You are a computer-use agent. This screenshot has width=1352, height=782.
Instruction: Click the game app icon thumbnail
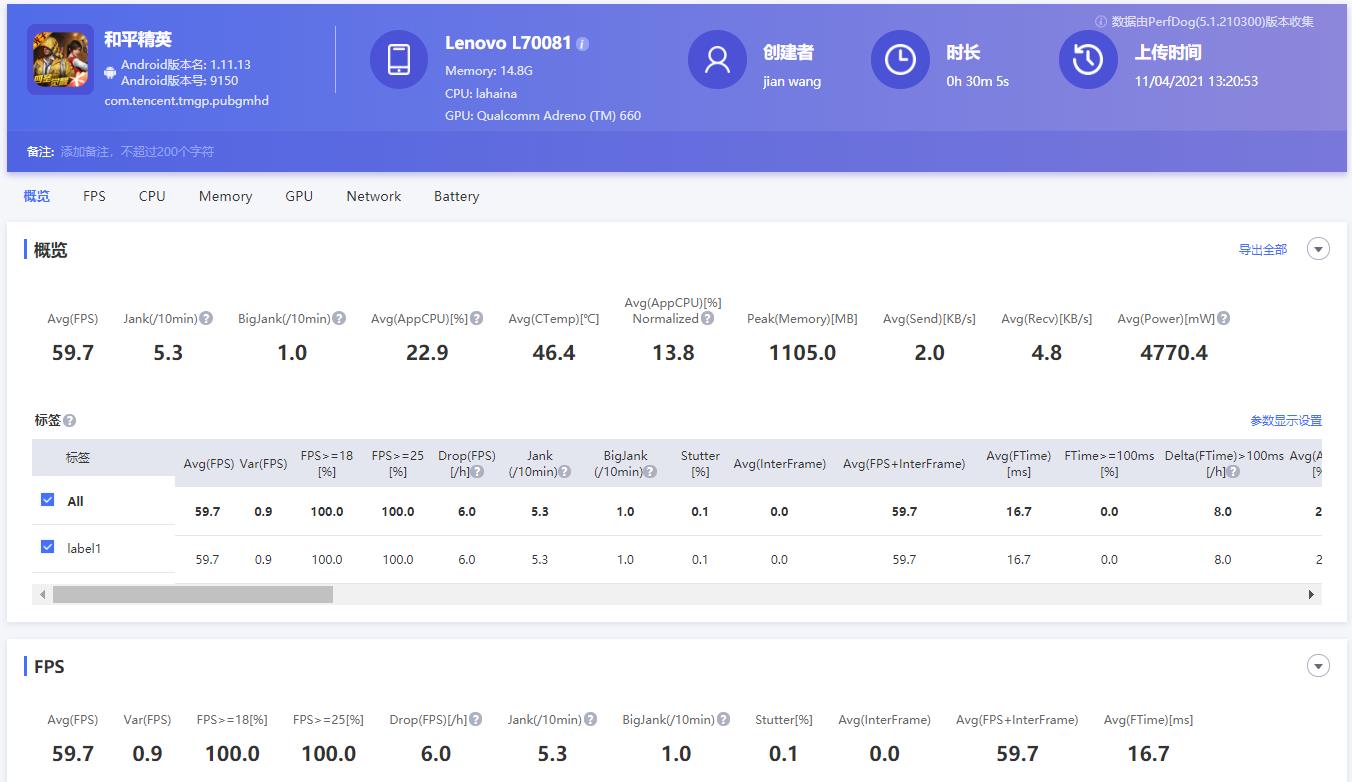(60, 59)
